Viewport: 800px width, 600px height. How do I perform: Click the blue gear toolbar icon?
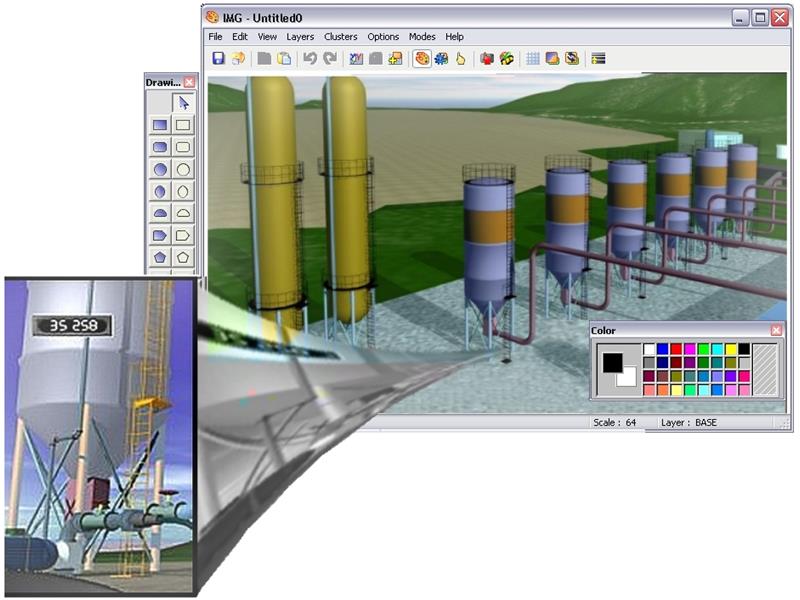[441, 59]
